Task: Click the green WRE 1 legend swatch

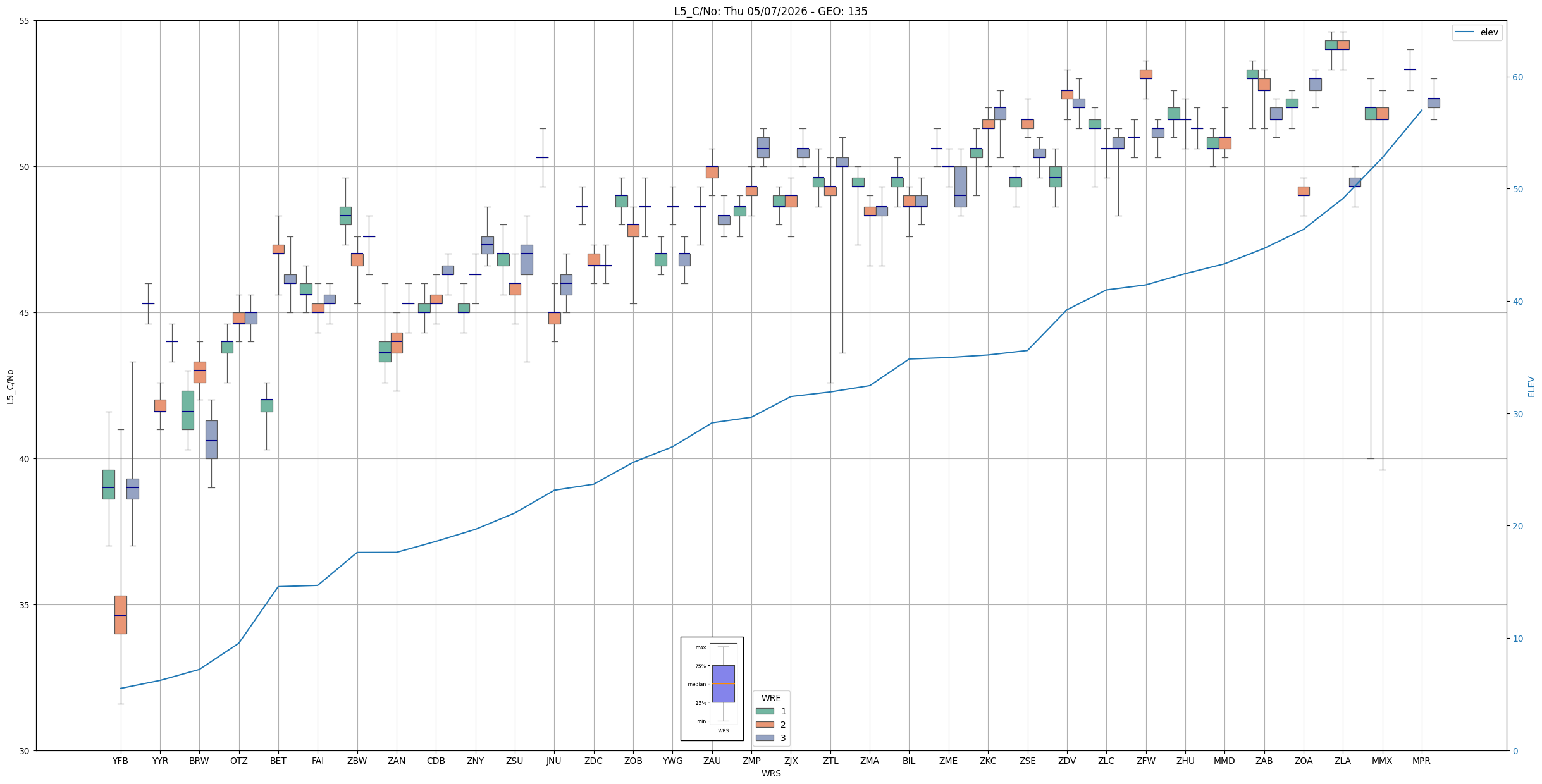Action: 765,711
